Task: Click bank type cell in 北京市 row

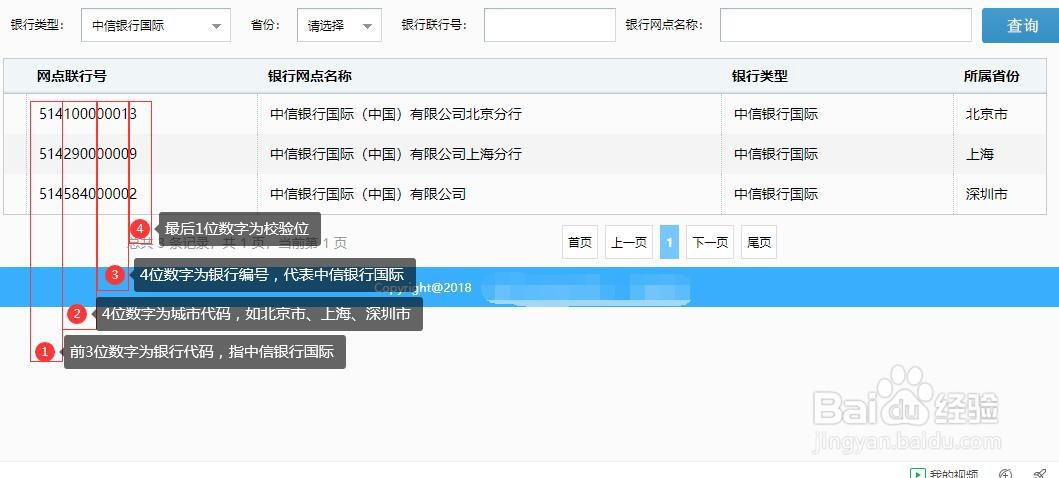Action: coord(776,114)
